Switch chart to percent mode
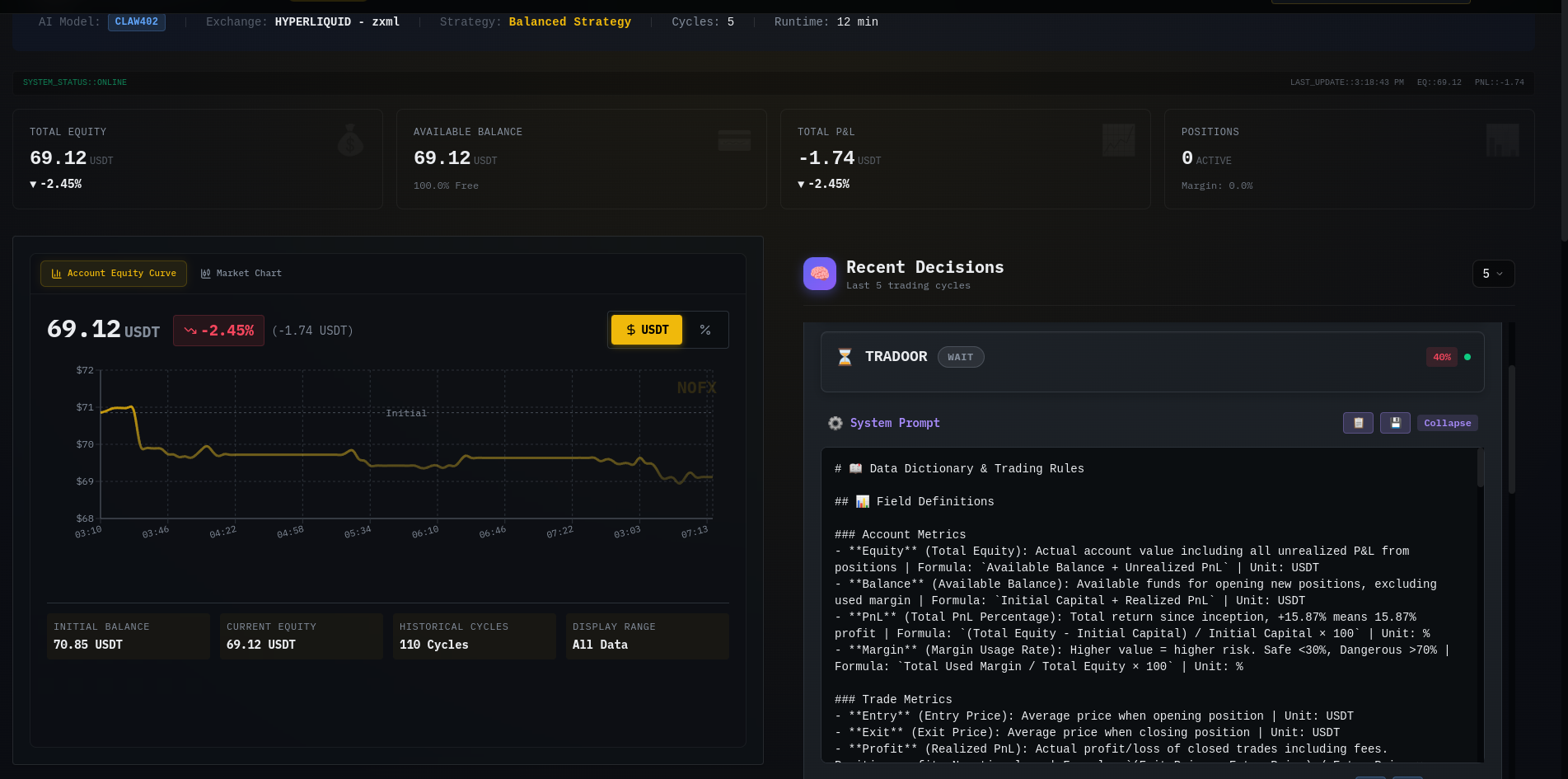This screenshot has width=1568, height=779. click(x=705, y=330)
